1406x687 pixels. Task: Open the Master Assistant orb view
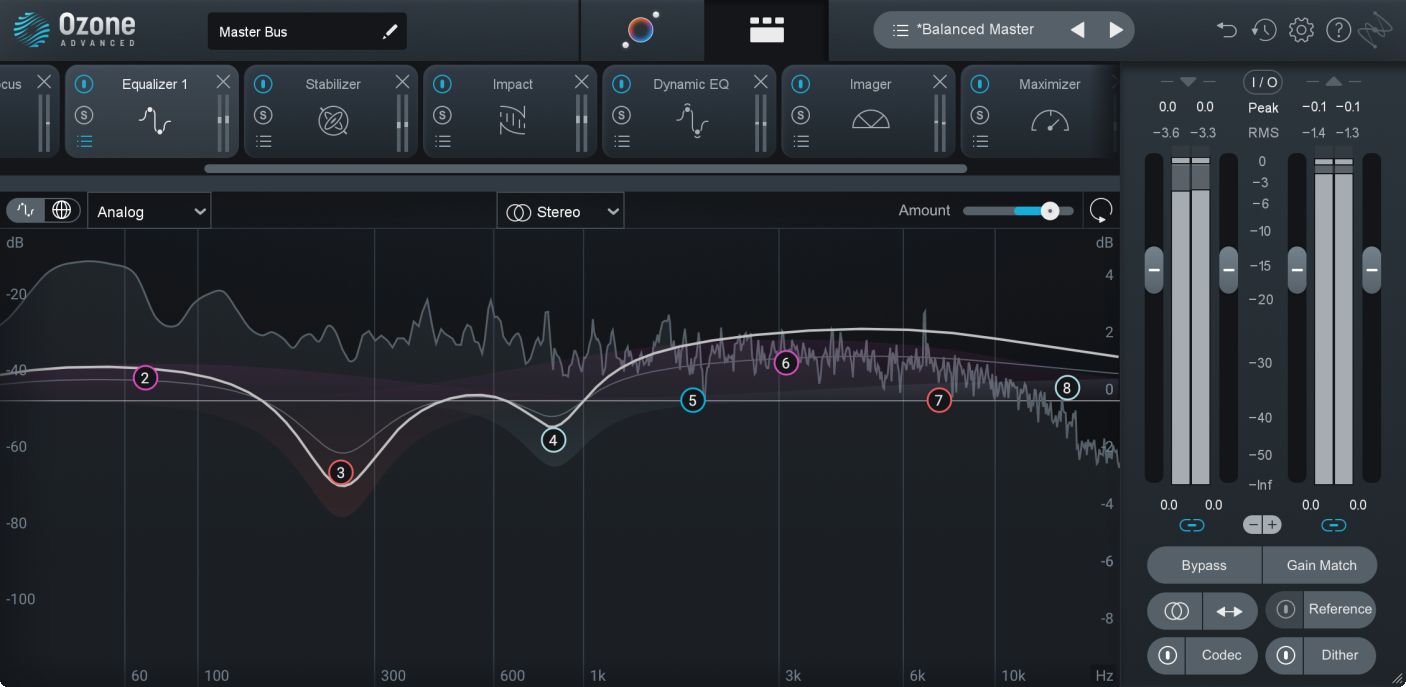[x=641, y=30]
